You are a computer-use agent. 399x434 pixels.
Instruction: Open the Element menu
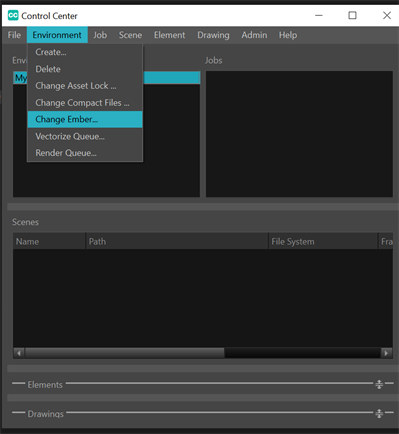[x=169, y=35]
